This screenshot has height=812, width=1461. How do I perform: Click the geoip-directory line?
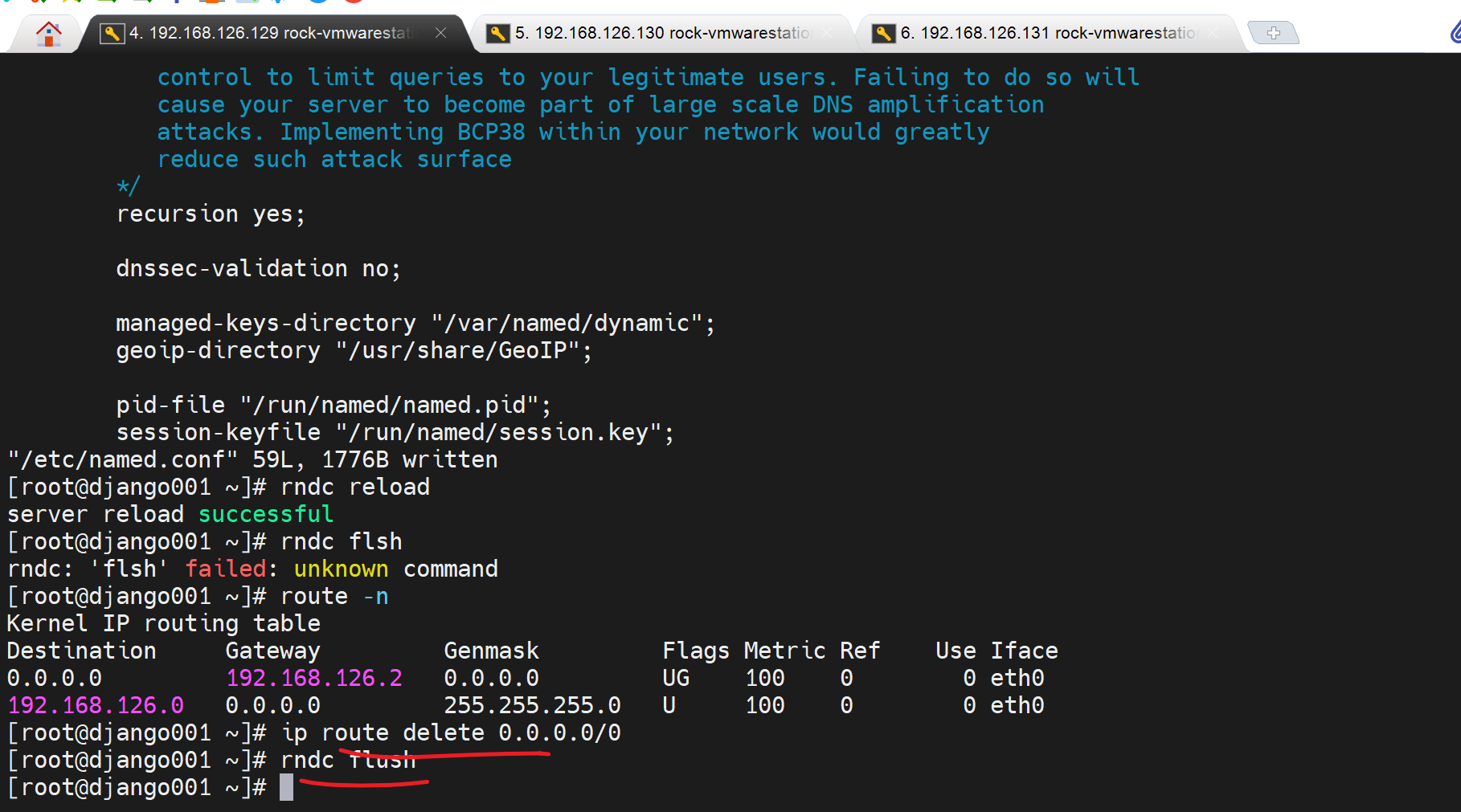point(354,350)
